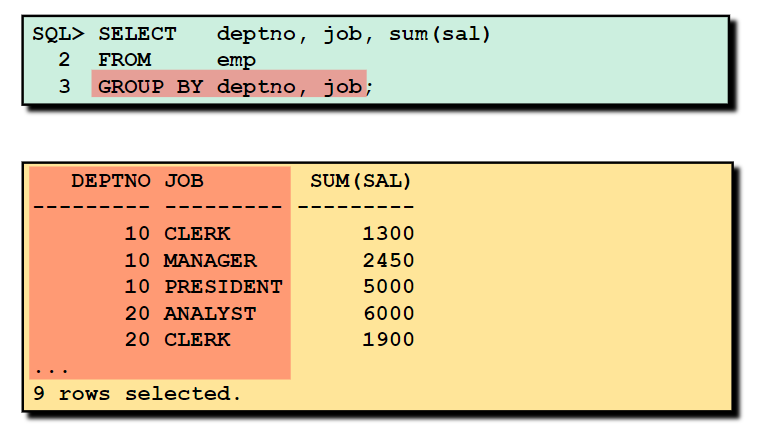The width and height of the screenshot is (758, 424).
Task: Click the emp table name
Action: [x=236, y=60]
